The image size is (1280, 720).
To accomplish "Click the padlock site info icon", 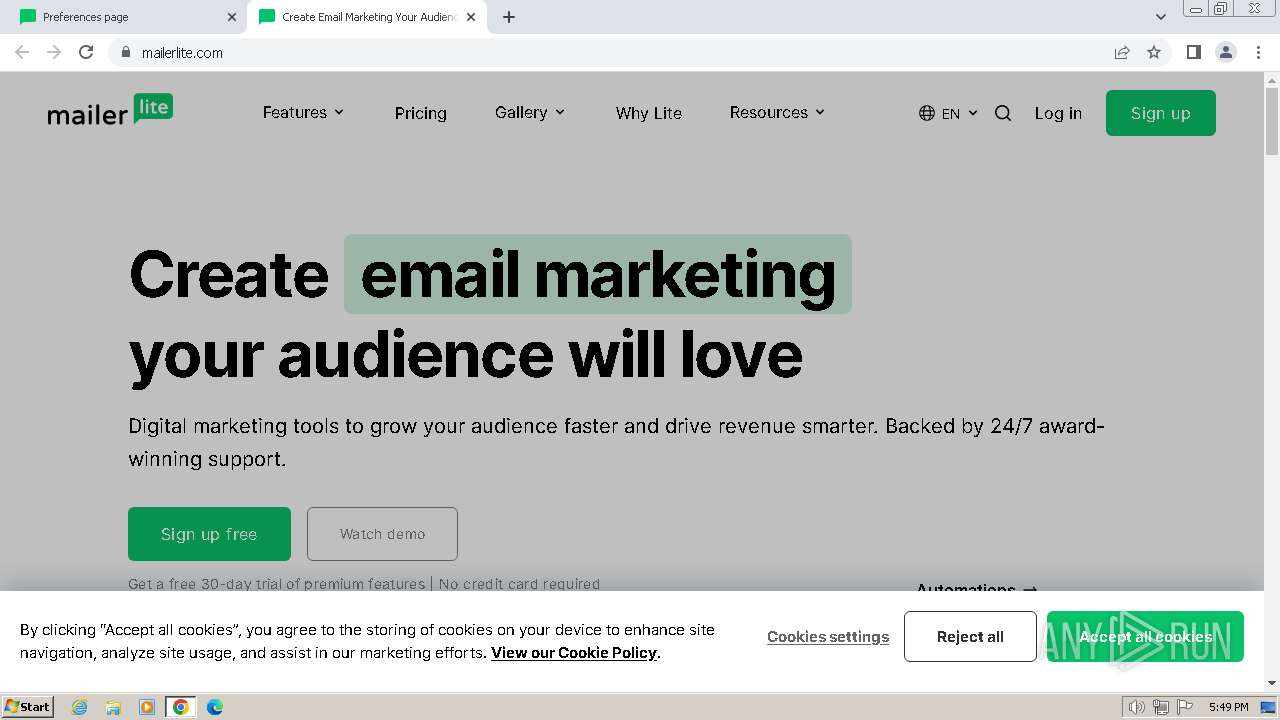I will click(x=125, y=52).
